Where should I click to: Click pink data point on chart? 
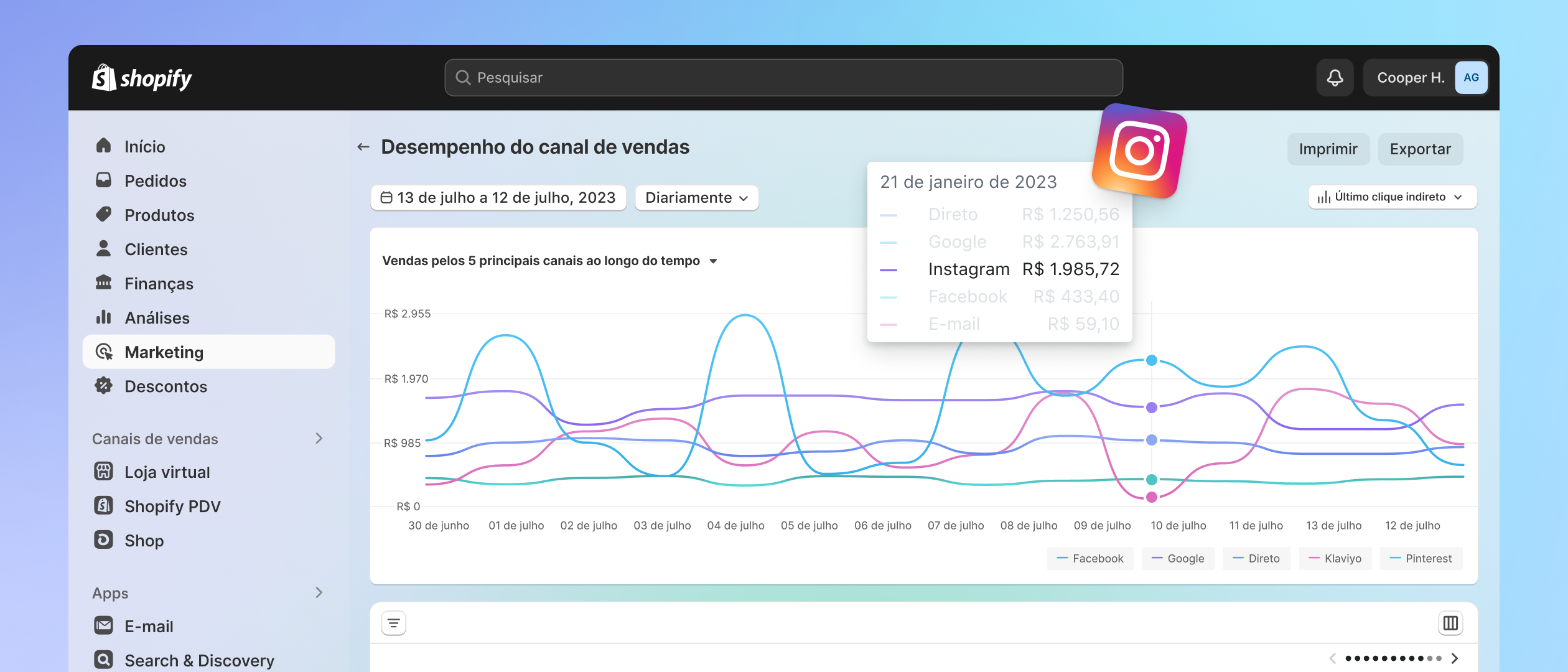tap(1152, 497)
